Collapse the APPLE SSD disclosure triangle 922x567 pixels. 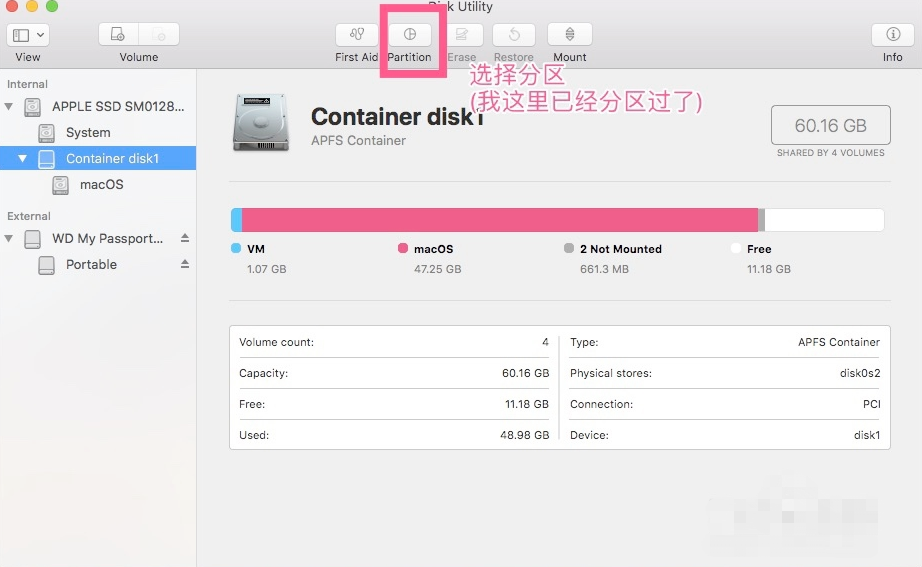coord(10,107)
